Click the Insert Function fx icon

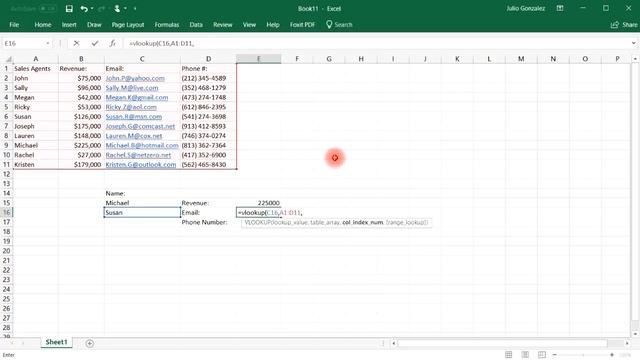pyautogui.click(x=113, y=43)
